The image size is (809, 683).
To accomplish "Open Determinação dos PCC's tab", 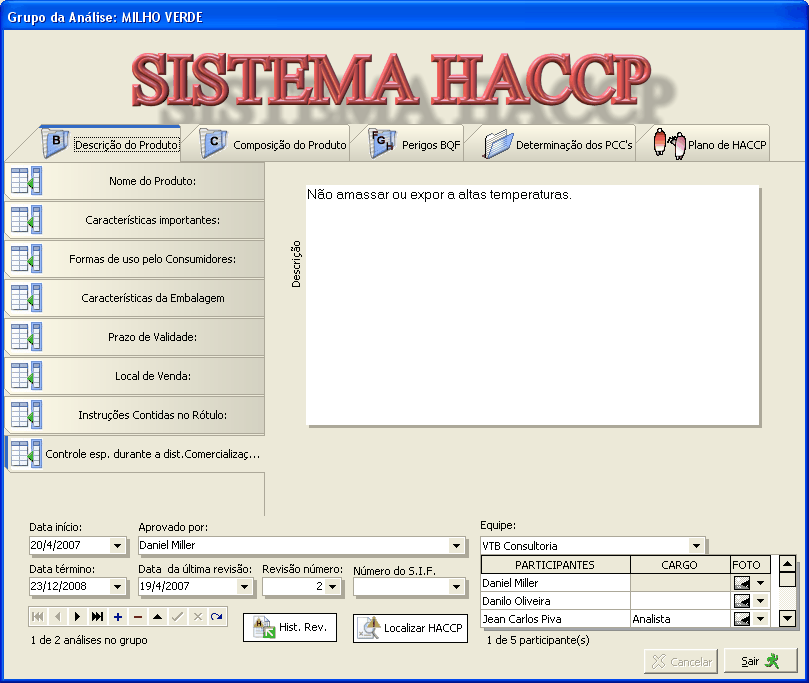I will pos(557,144).
